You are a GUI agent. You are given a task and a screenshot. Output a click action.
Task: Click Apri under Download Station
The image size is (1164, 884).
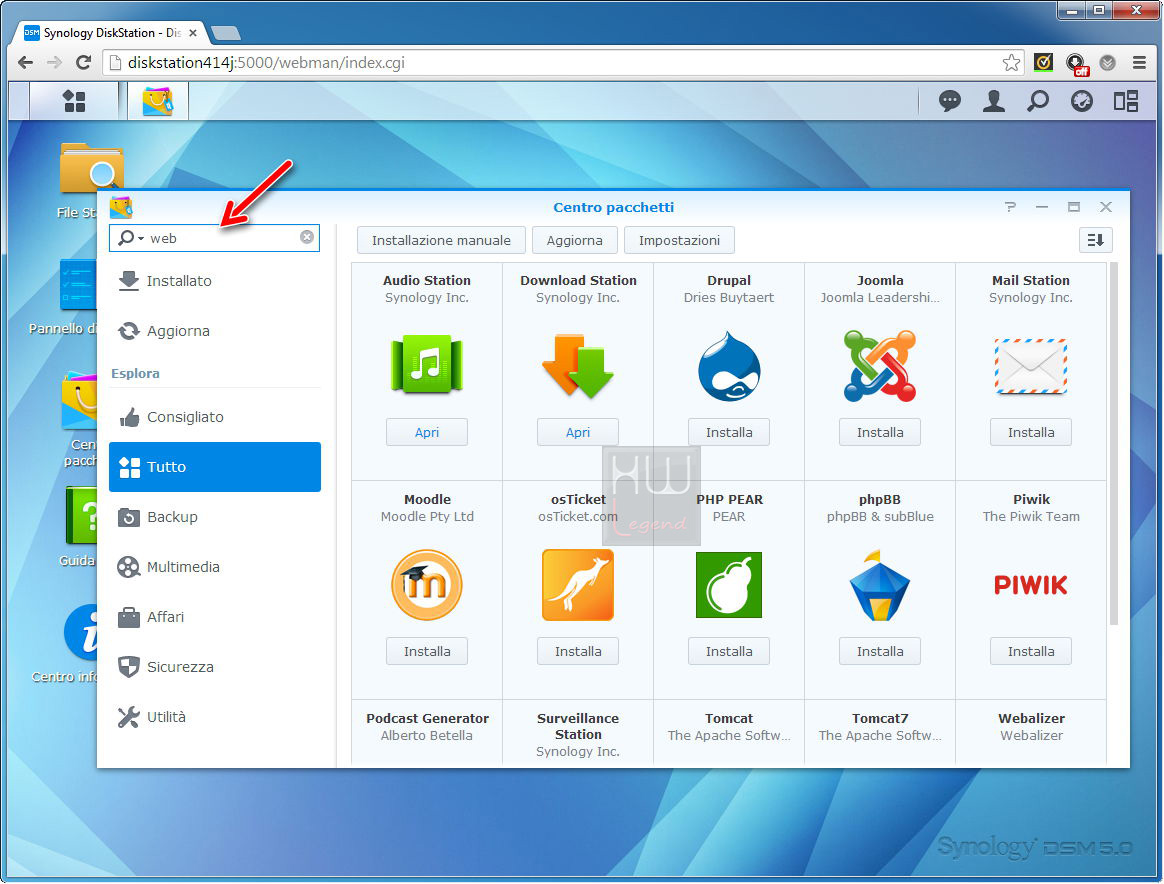click(578, 432)
